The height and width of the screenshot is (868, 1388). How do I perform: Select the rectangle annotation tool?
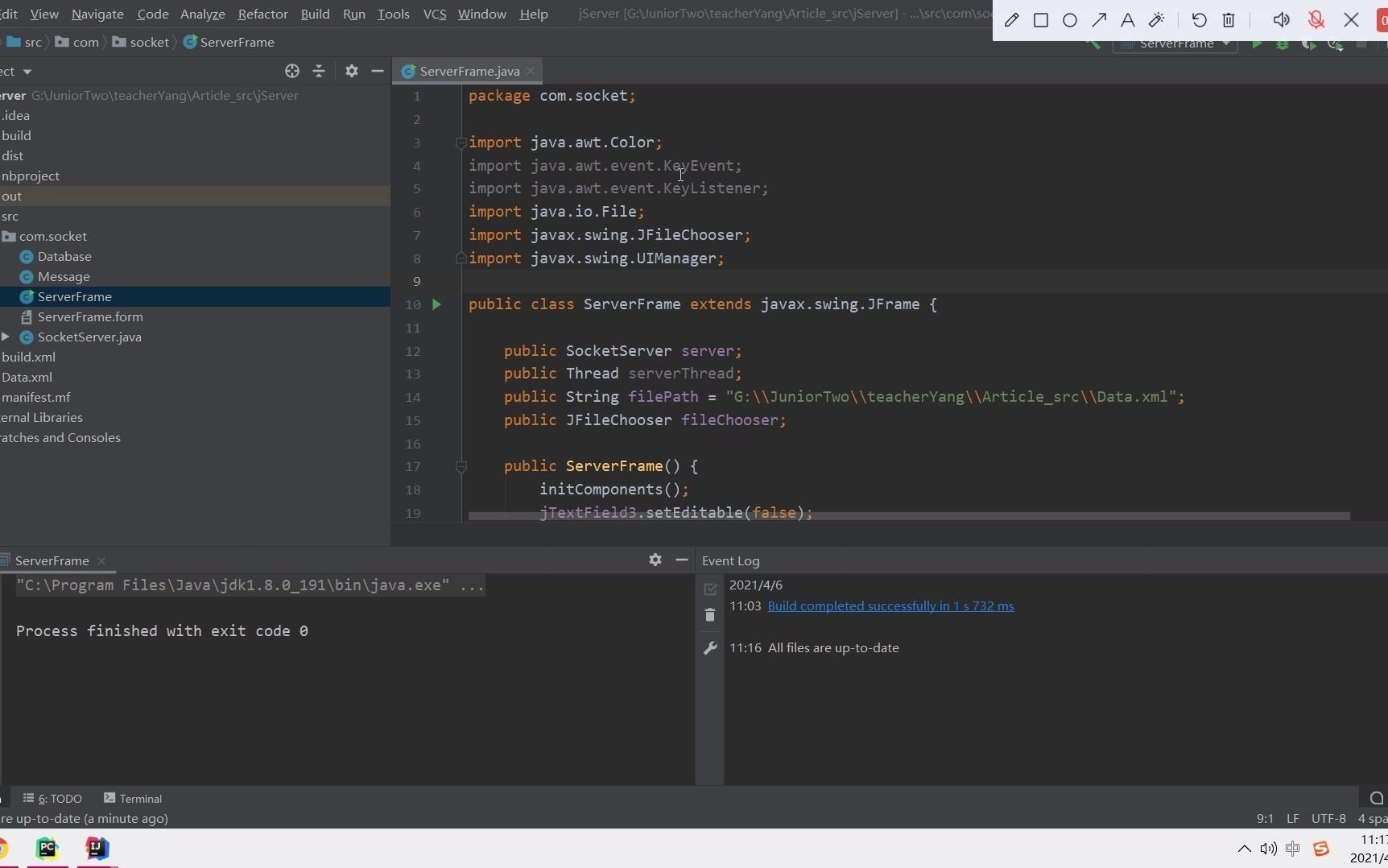(x=1041, y=20)
